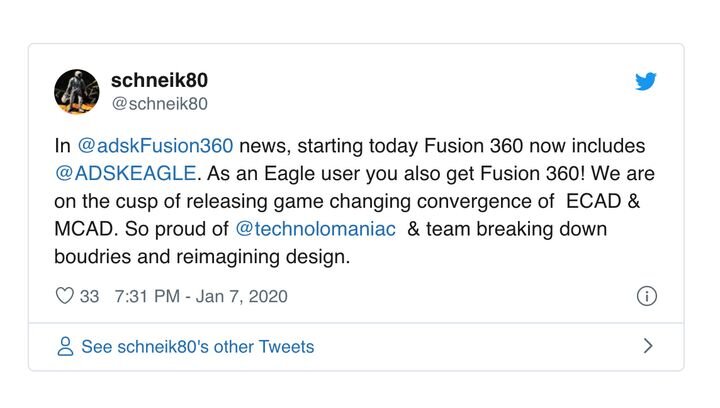Open schneik80's profile avatar picture

pyautogui.click(x=75, y=91)
